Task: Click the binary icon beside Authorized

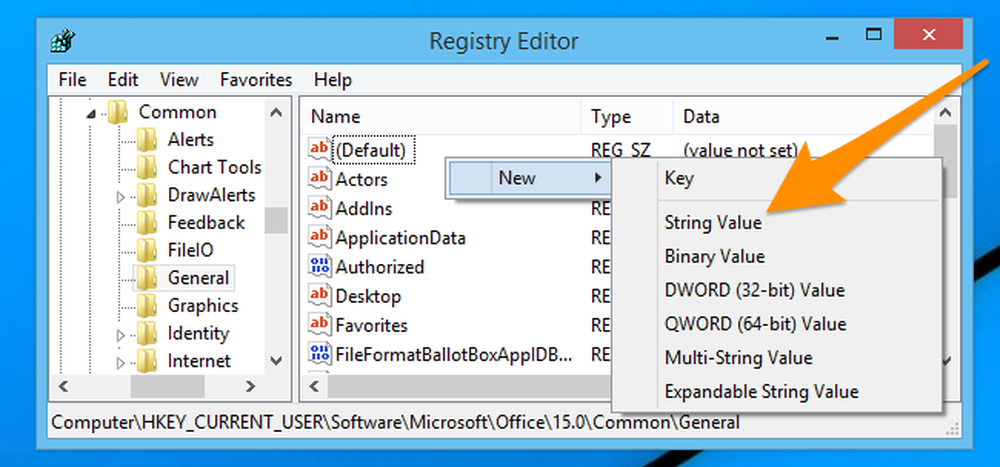Action: click(x=320, y=266)
